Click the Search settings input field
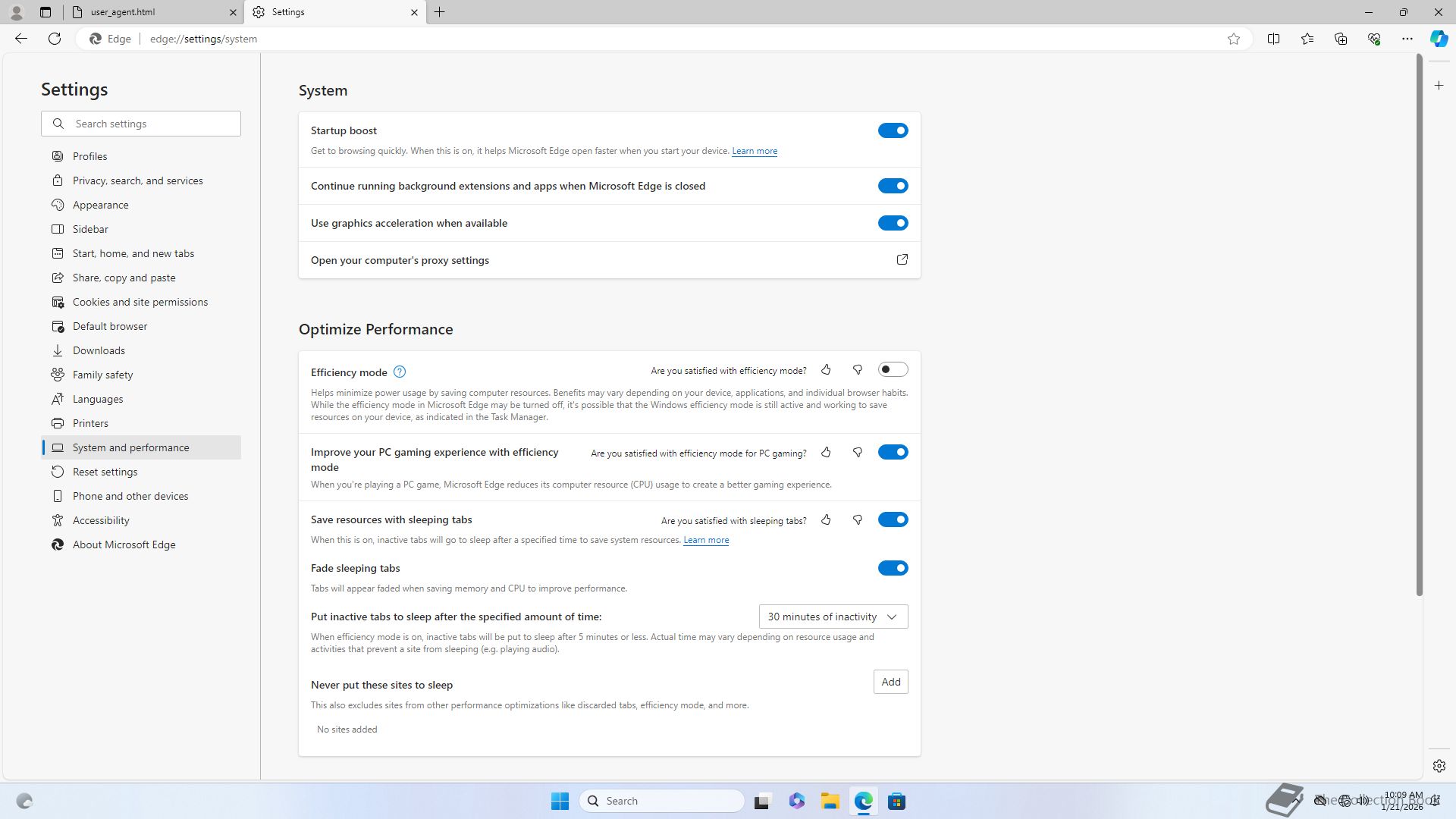1456x819 pixels. pos(152,124)
